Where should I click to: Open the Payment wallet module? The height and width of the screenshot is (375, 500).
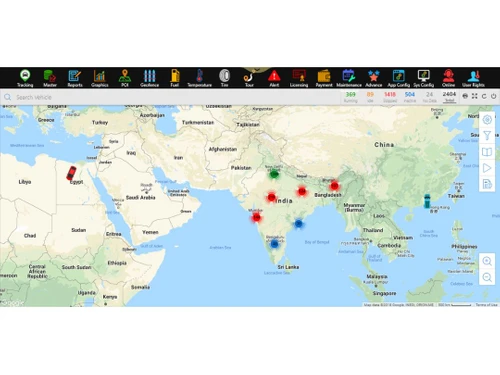click(324, 78)
